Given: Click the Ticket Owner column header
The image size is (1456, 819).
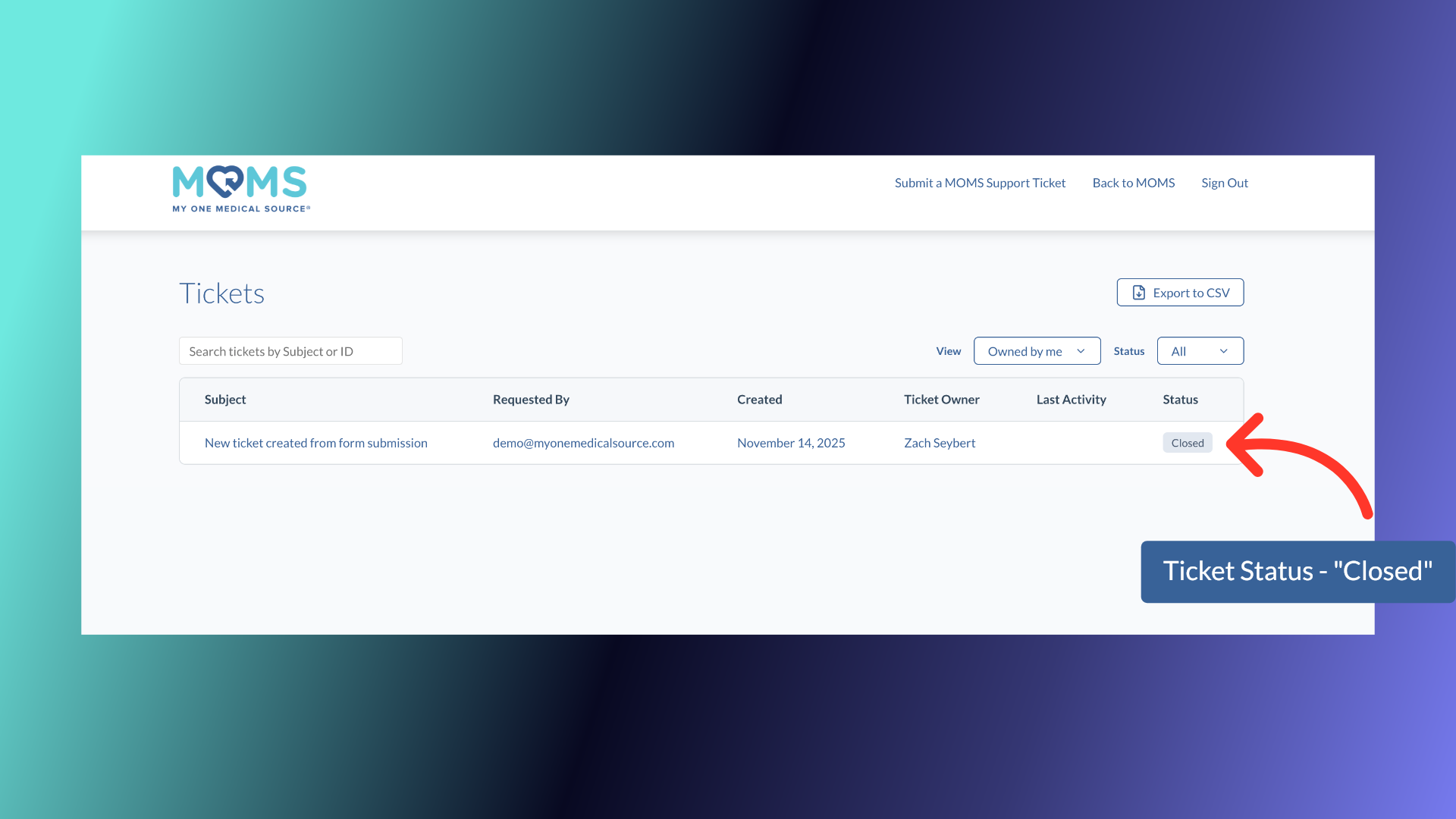Looking at the screenshot, I should [x=941, y=400].
